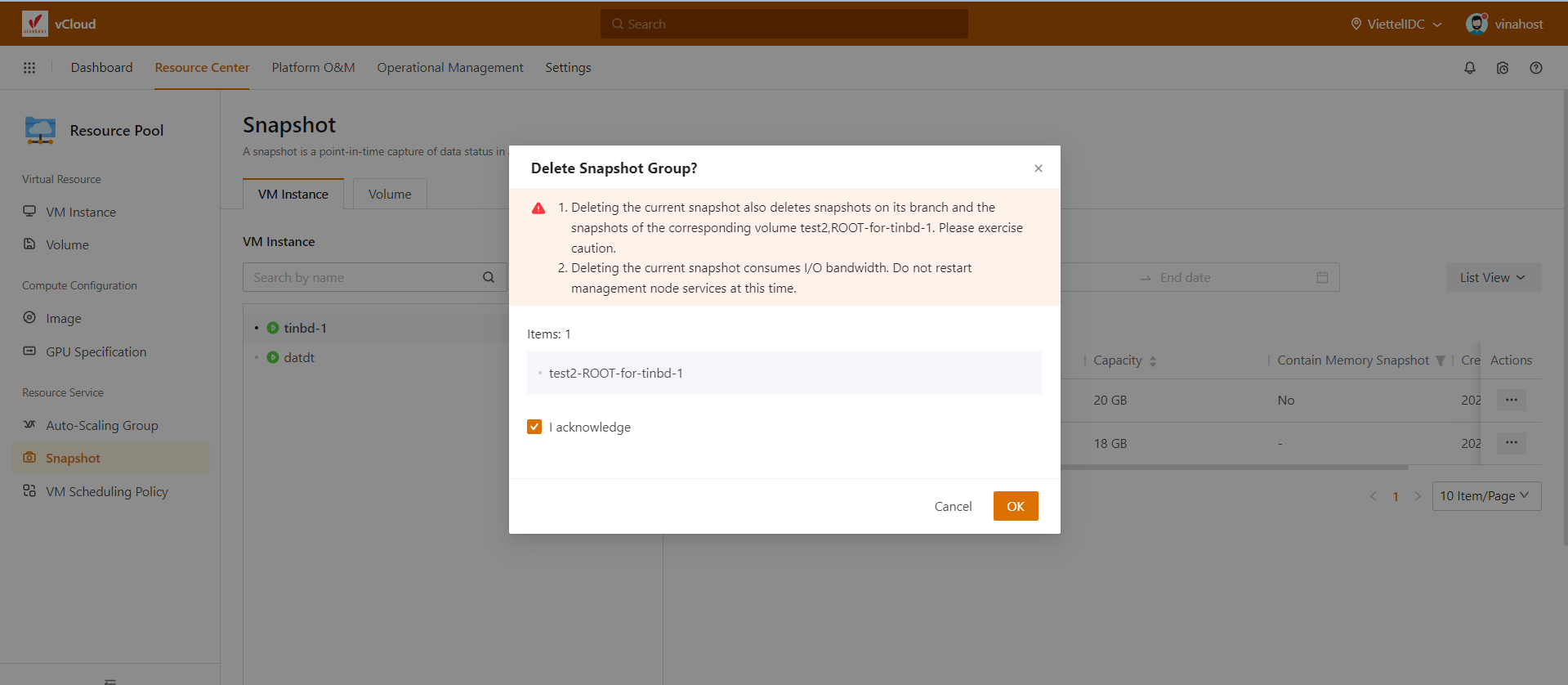Image resolution: width=1568 pixels, height=685 pixels.
Task: Click the notification bell icon
Action: pos(1469,68)
